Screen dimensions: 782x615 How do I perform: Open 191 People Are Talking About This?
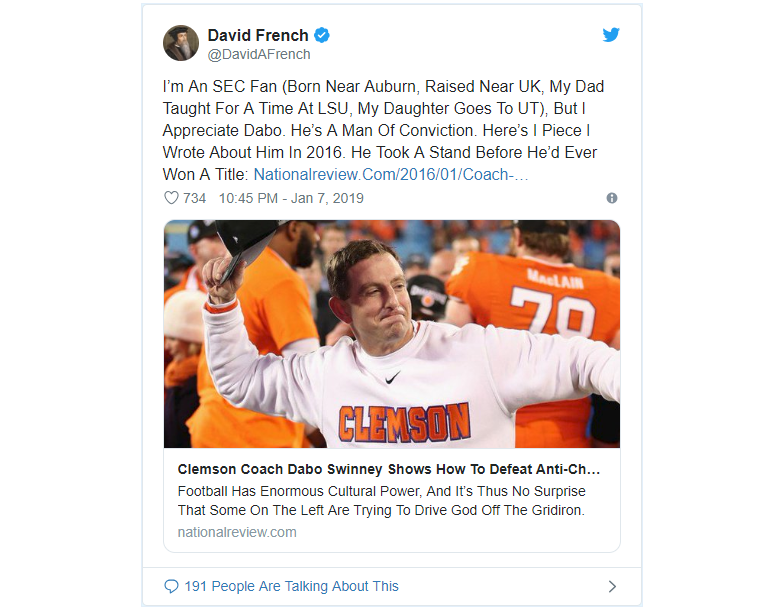tap(291, 586)
